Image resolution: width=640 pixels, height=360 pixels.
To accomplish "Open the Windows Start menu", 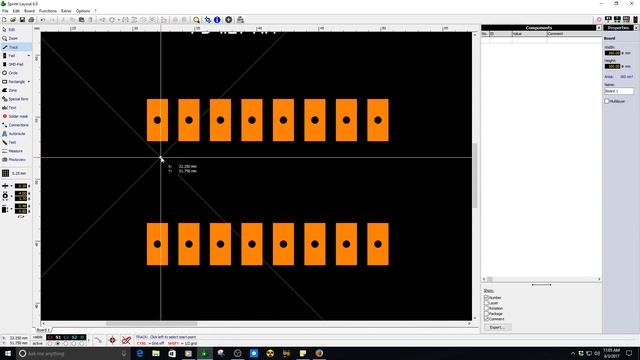I will (8, 353).
